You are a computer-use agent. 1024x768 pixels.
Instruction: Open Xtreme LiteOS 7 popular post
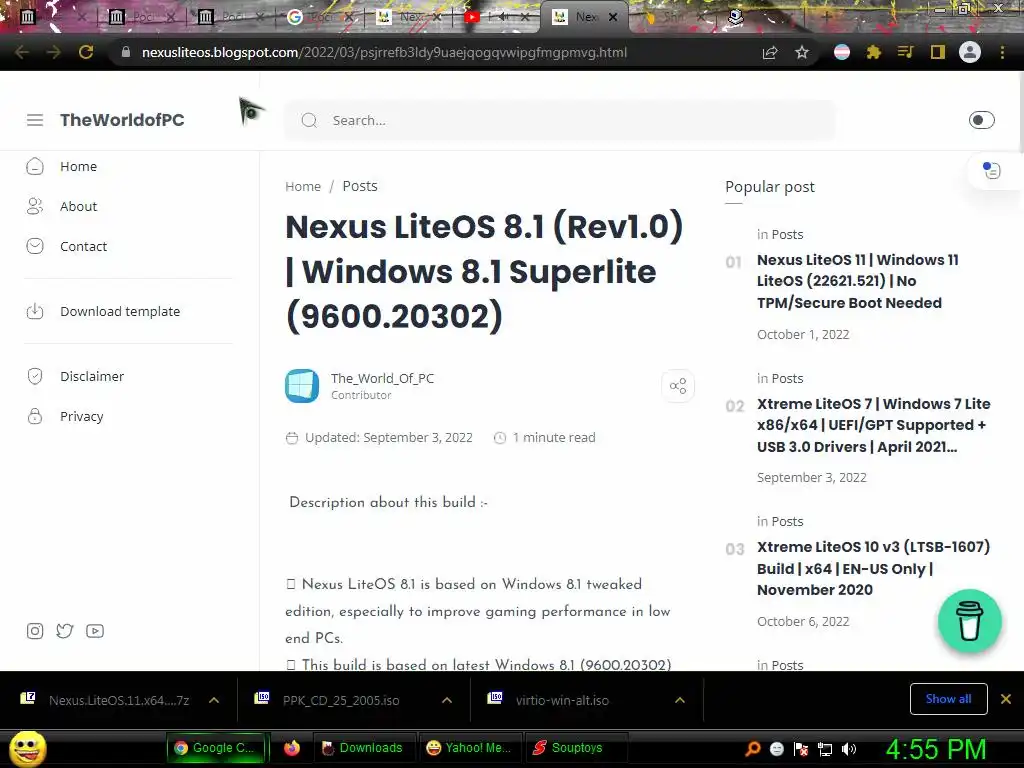click(873, 425)
